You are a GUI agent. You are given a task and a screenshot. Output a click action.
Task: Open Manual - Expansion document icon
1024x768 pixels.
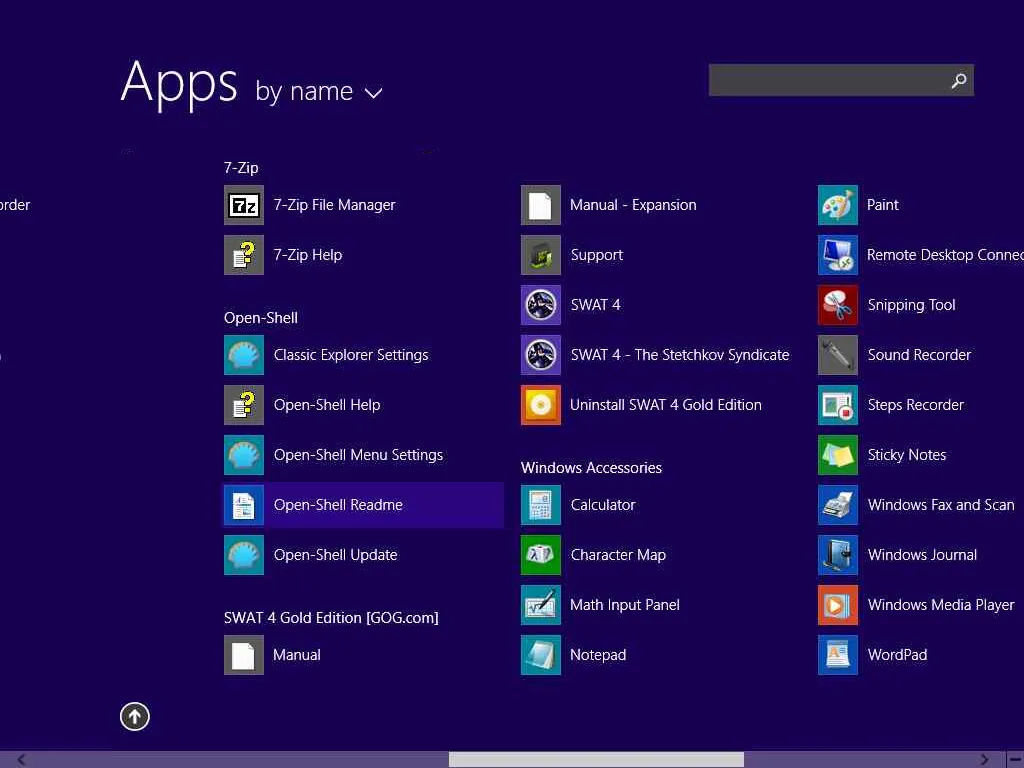coord(541,205)
